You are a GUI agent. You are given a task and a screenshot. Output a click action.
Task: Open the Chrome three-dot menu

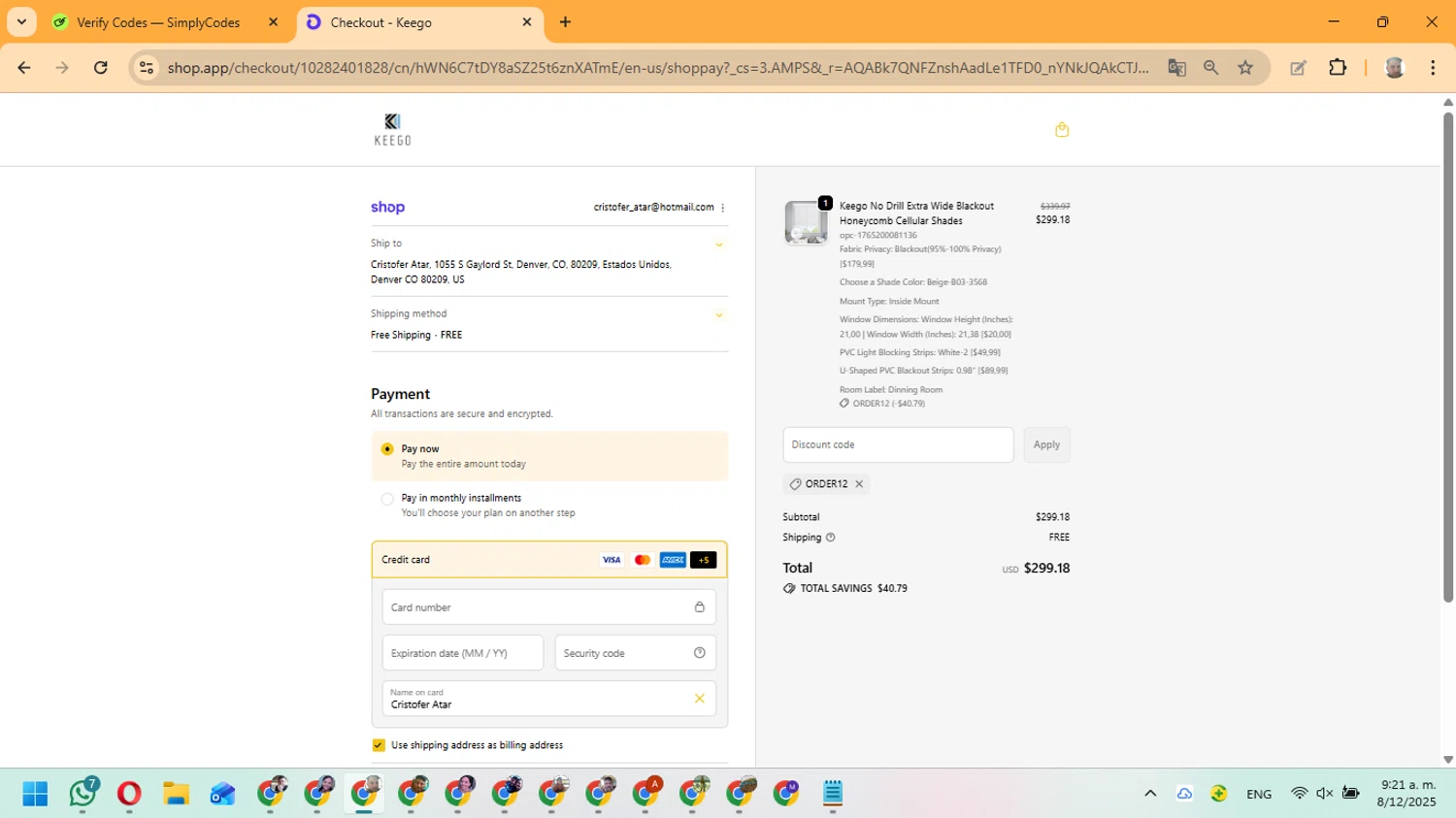point(1433,68)
